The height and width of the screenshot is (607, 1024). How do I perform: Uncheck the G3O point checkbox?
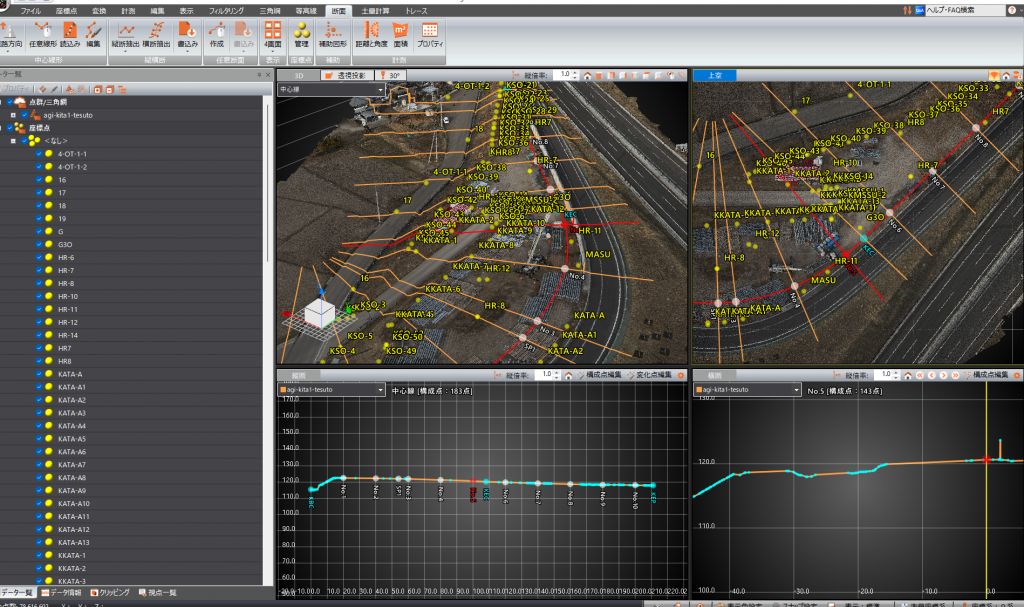[39, 244]
